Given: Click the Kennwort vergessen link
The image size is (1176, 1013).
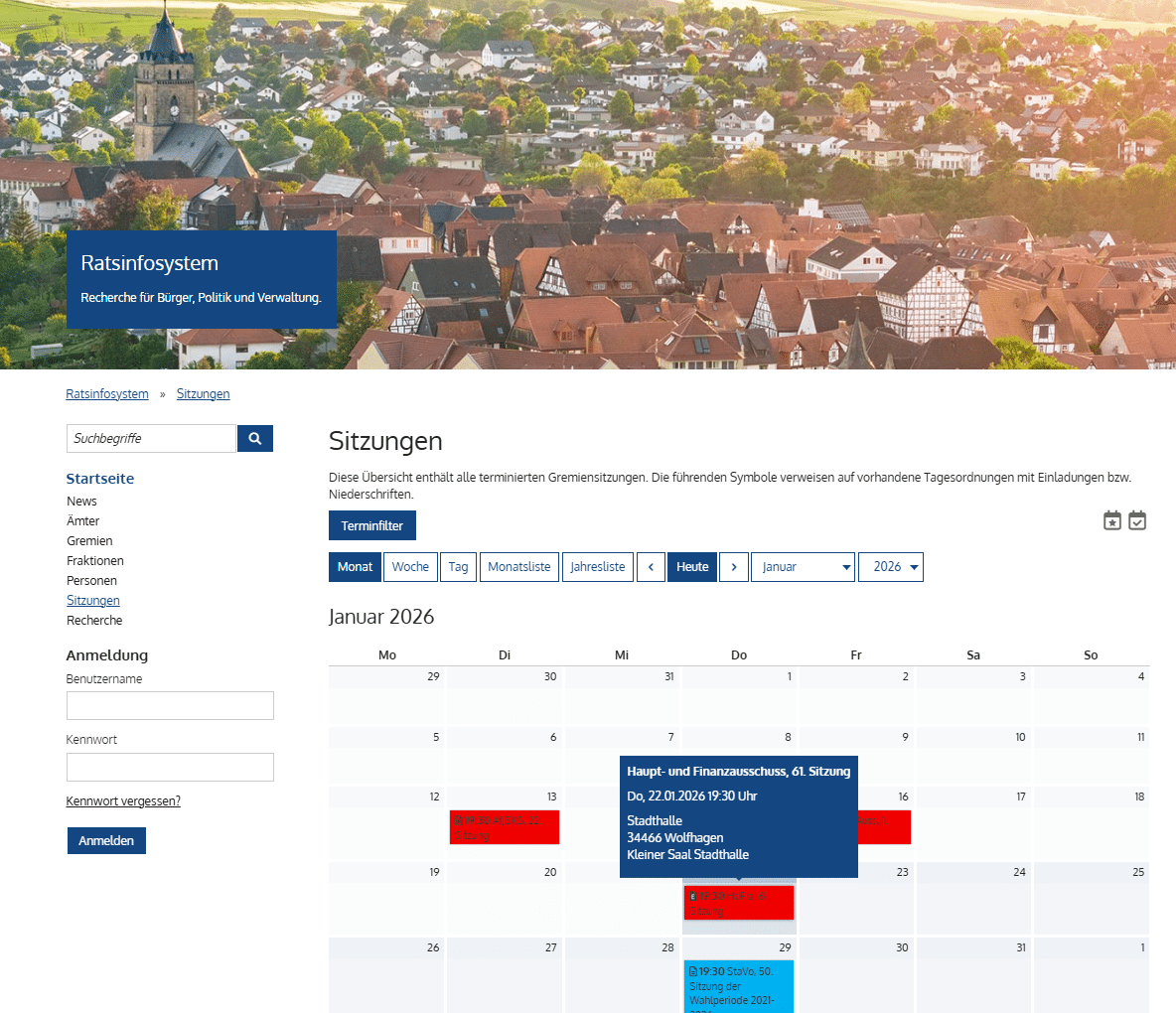Looking at the screenshot, I should coord(123,801).
